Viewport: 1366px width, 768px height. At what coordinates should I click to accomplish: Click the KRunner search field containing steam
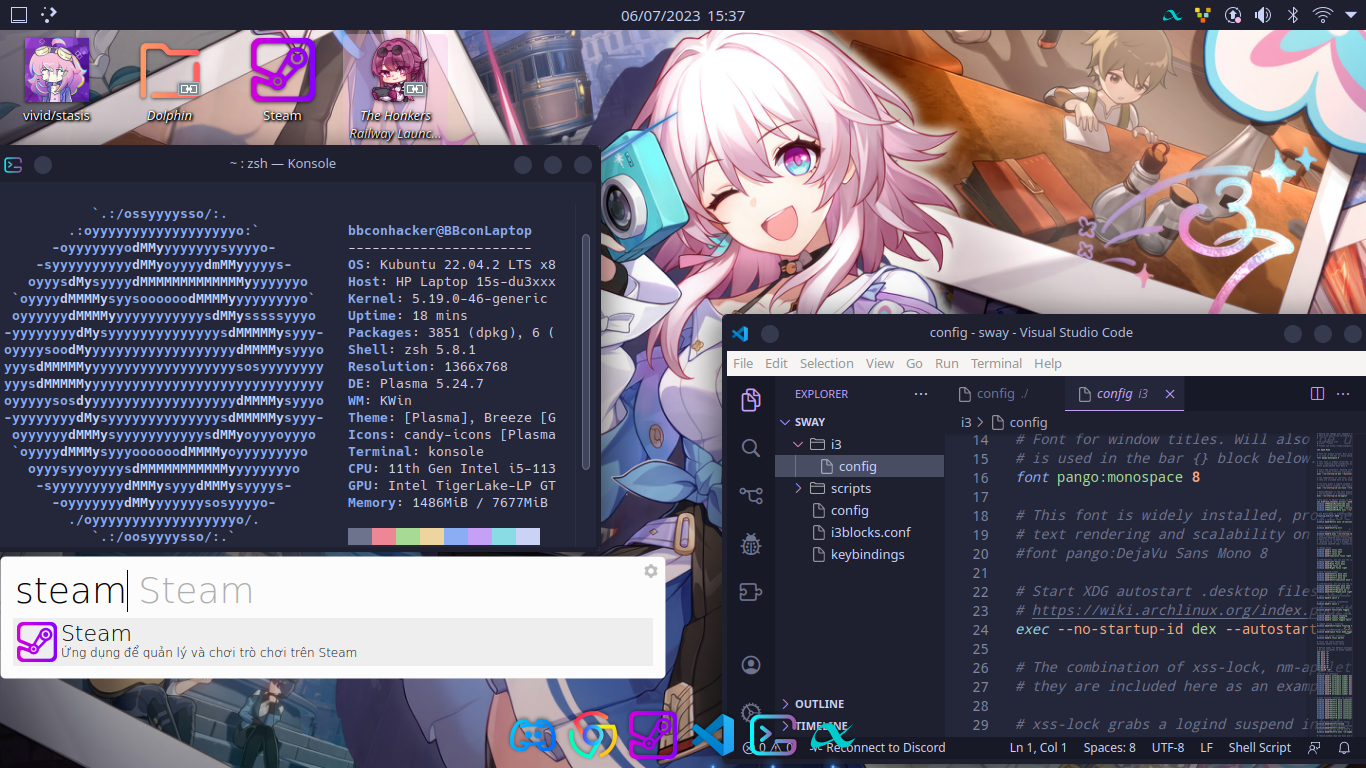click(x=325, y=591)
